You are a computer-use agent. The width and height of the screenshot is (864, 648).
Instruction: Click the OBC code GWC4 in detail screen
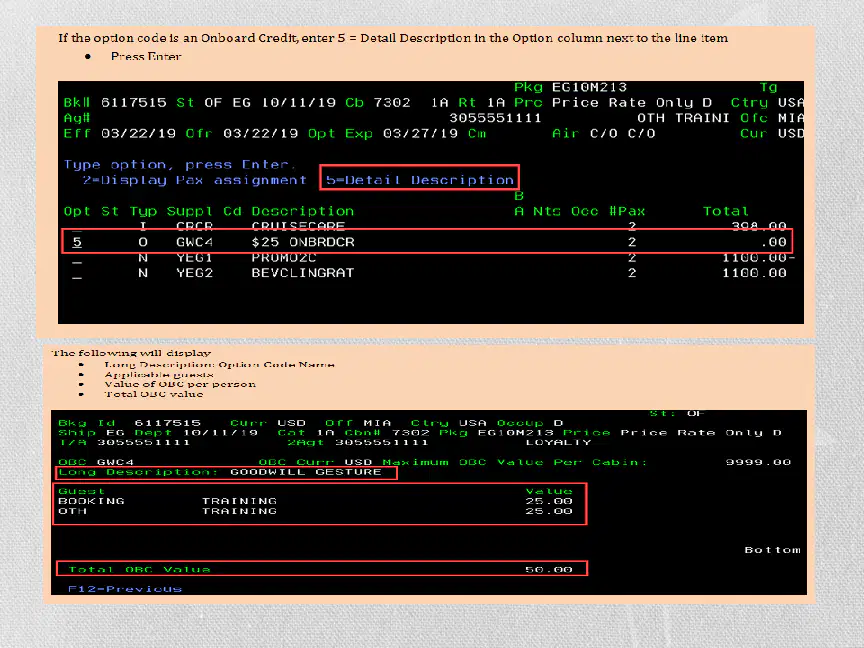(x=115, y=462)
